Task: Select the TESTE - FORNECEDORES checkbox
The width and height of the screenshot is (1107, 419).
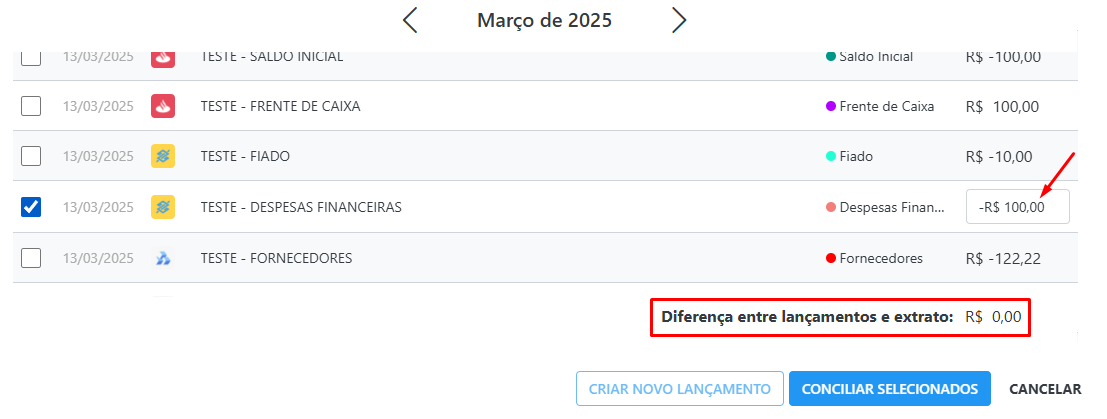Action: 30,259
